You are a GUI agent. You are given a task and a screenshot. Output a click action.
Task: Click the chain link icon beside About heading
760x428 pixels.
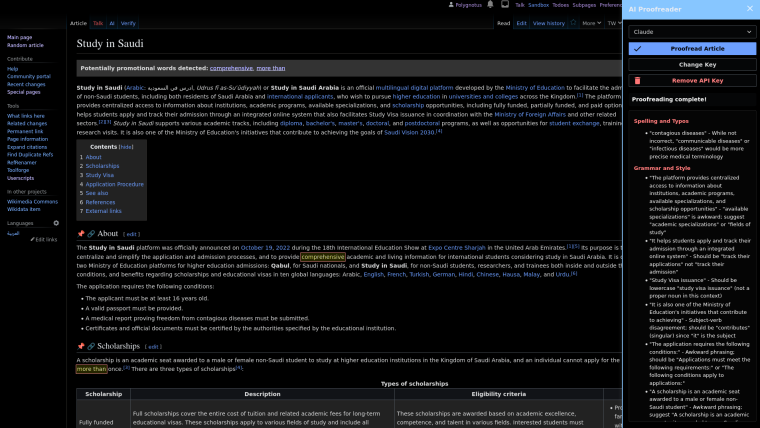(x=91, y=234)
